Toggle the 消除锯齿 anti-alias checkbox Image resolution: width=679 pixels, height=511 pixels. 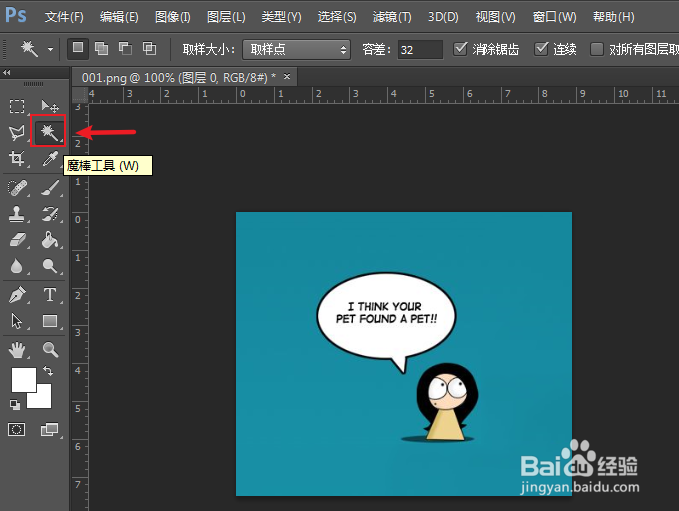pyautogui.click(x=460, y=49)
